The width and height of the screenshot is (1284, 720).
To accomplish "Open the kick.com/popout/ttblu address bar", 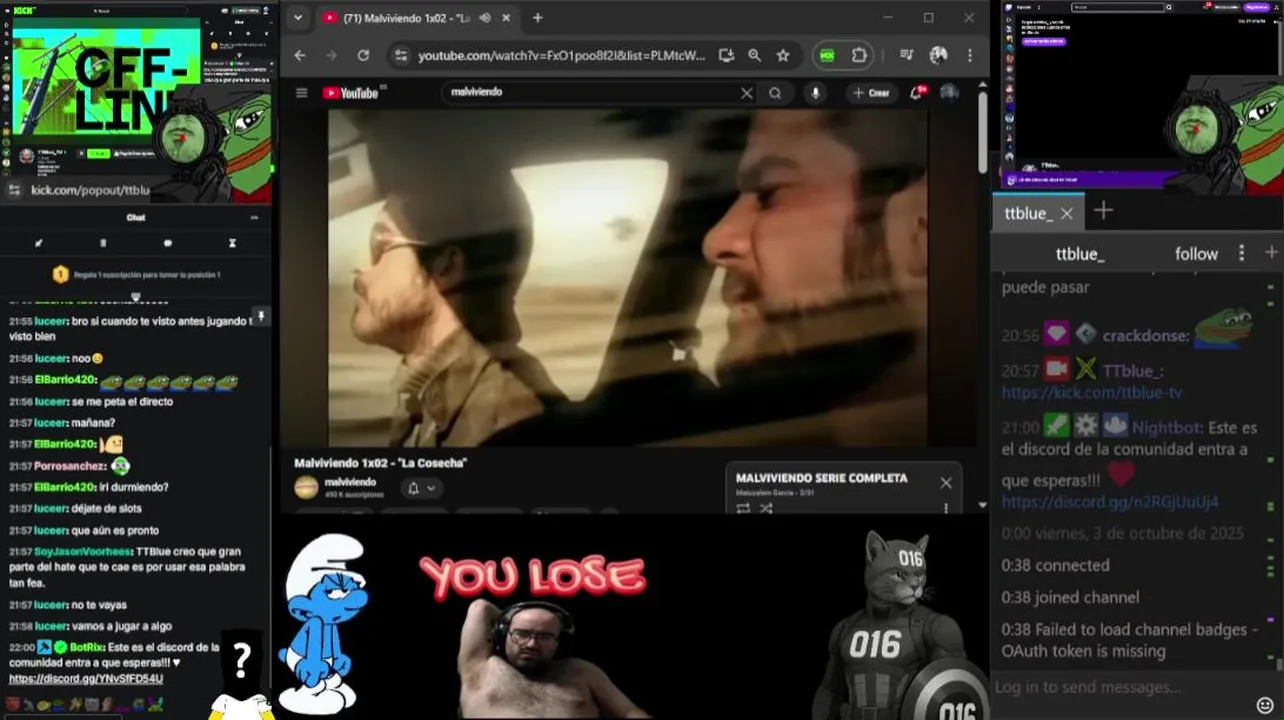I will click(90, 190).
